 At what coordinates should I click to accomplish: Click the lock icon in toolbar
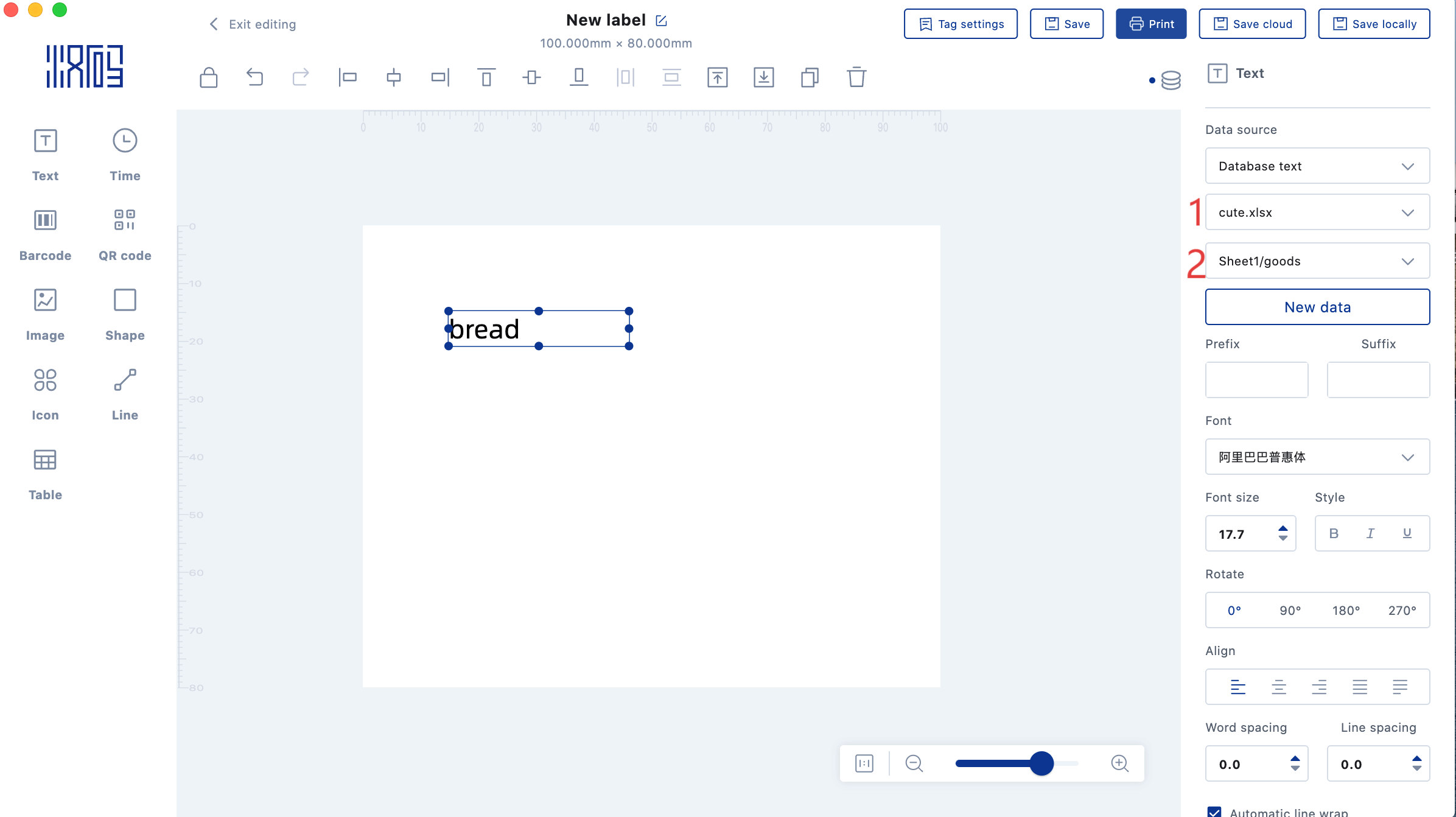[x=208, y=77]
